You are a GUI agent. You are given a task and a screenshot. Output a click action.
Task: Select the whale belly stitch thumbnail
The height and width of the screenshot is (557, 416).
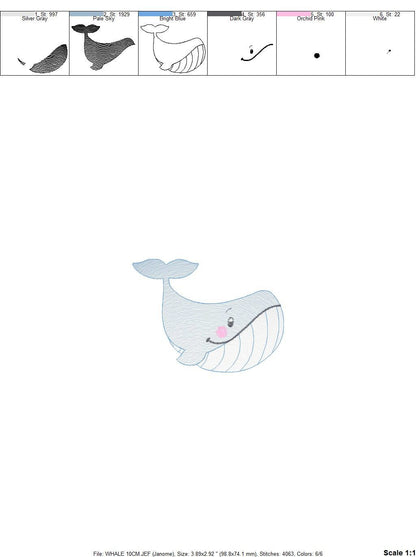(43, 59)
